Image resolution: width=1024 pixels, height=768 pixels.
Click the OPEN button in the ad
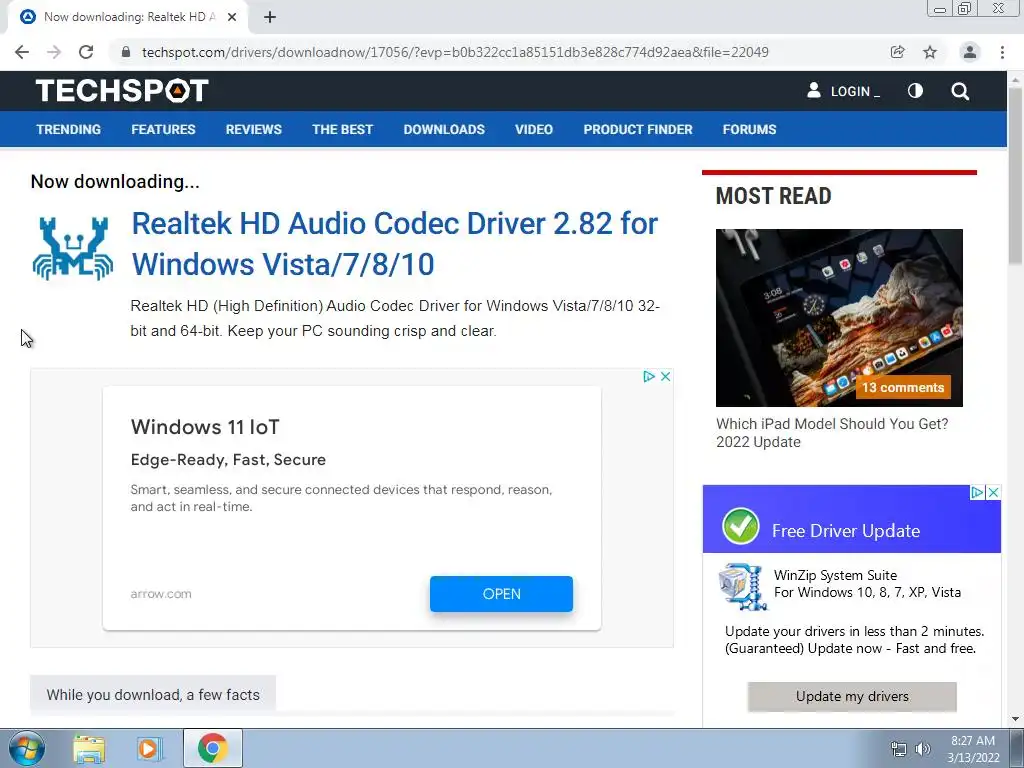(501, 594)
